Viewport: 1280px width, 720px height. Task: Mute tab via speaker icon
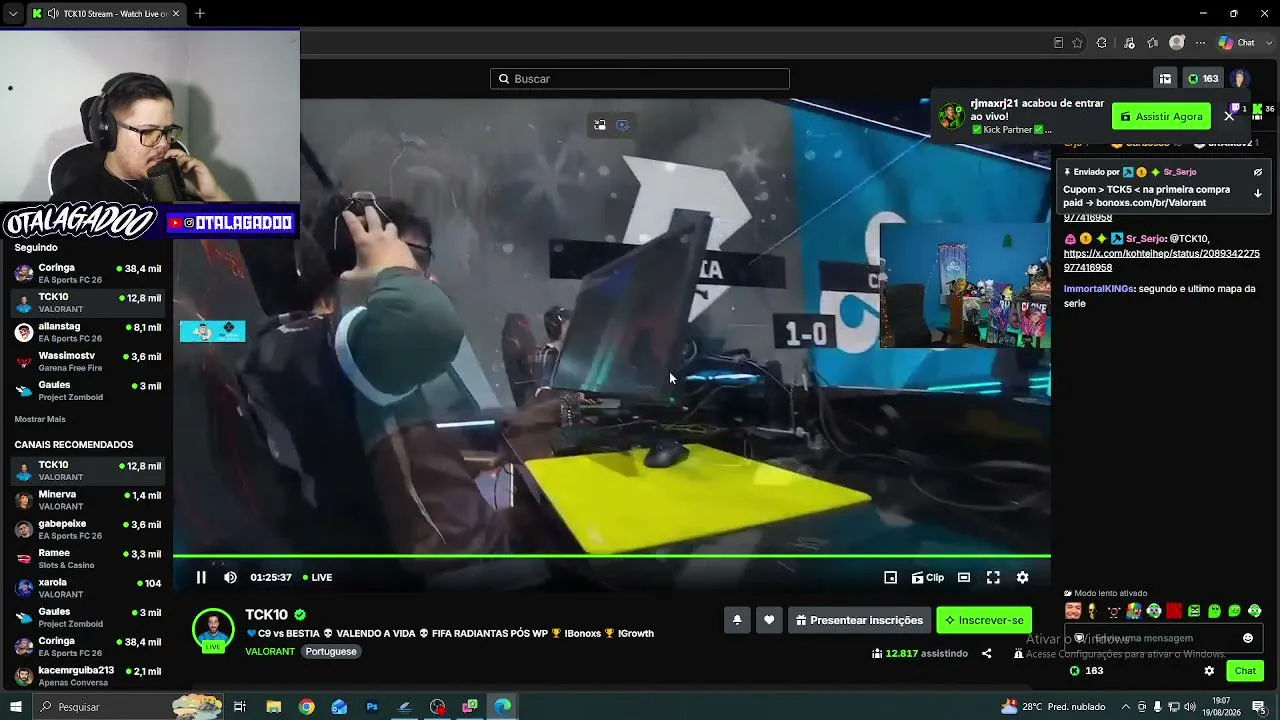pyautogui.click(x=52, y=14)
